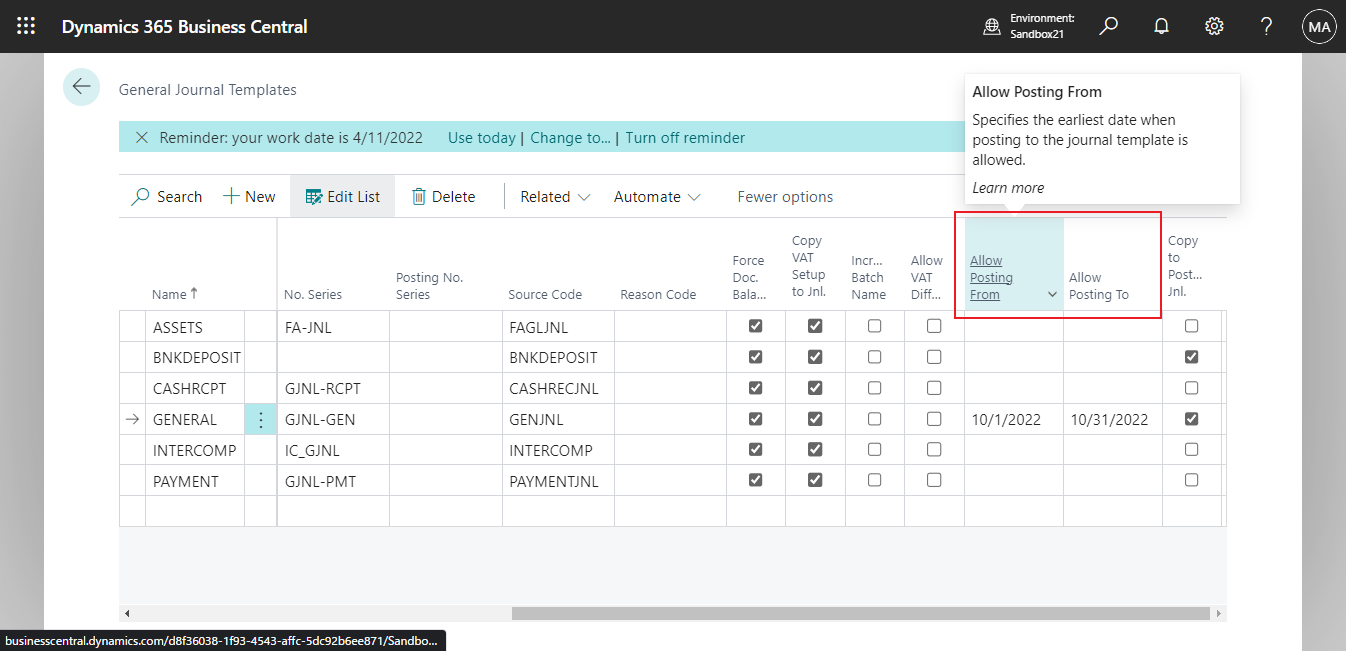Navigate back using the circular back arrow

tap(81, 87)
